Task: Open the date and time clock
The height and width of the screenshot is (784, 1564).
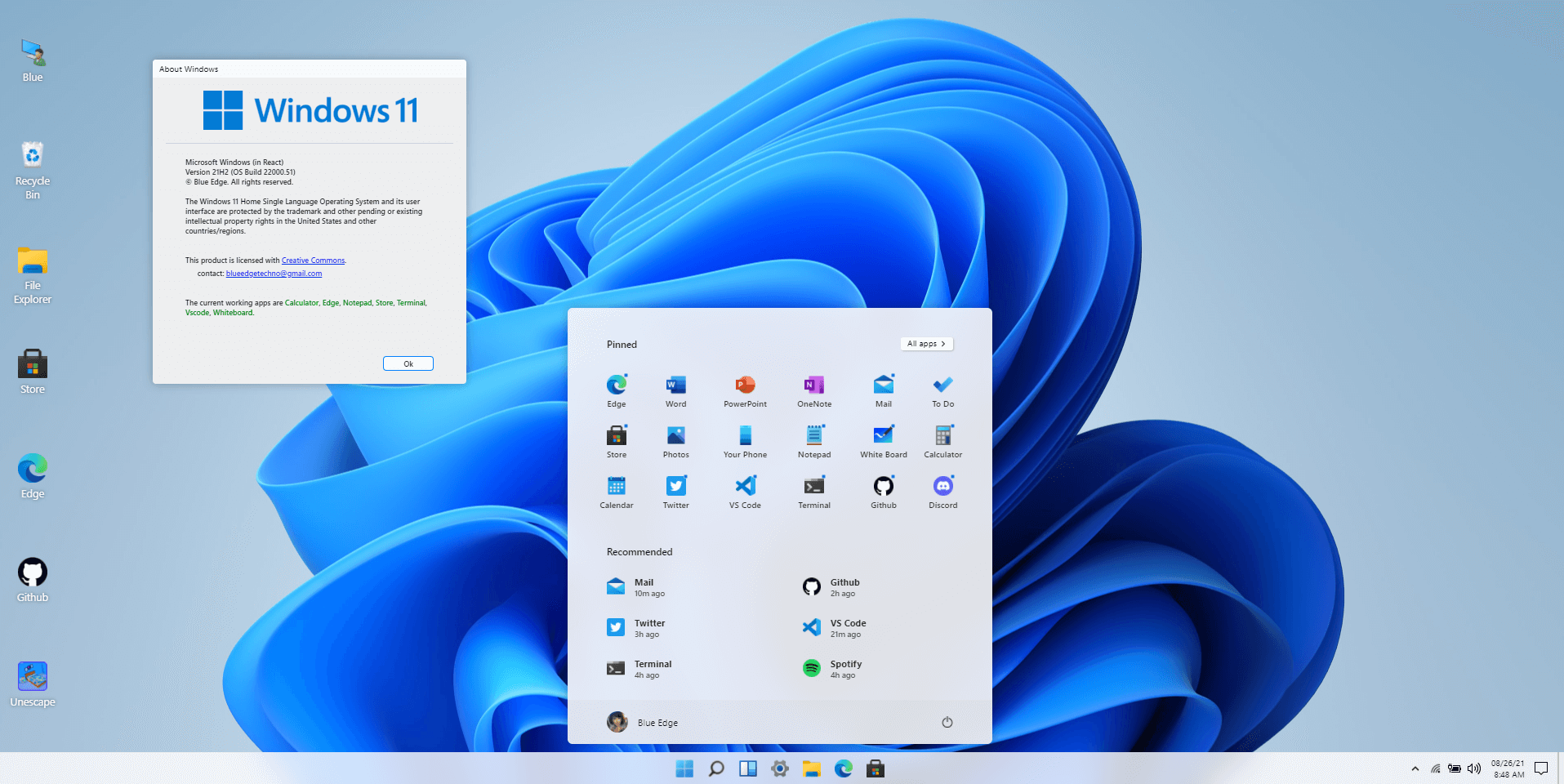Action: [1508, 768]
